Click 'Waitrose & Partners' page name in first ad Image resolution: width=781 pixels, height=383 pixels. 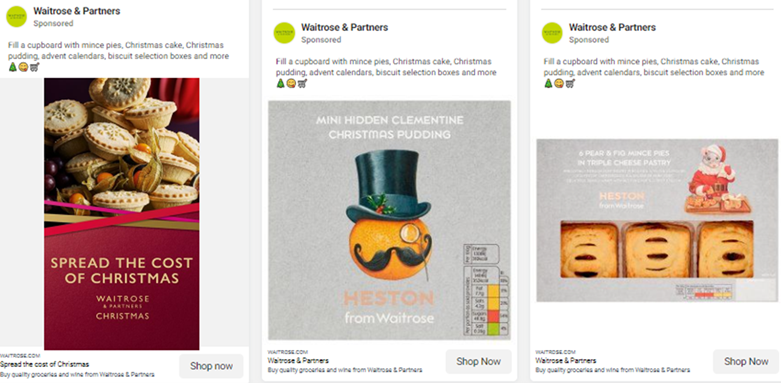pos(77,11)
